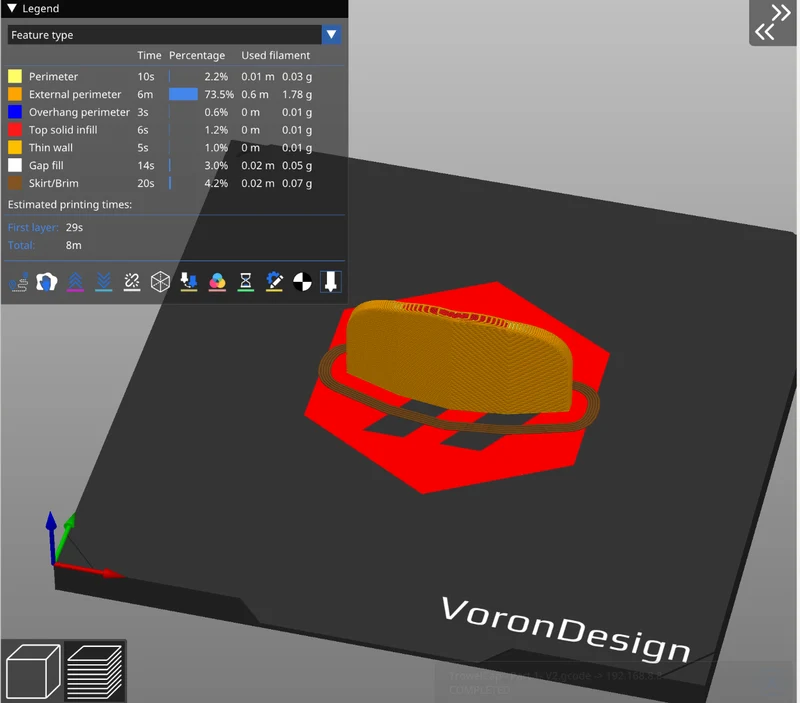The width and height of the screenshot is (800, 703).
Task: Switch to sliced layers preview view
Action: tap(95, 671)
